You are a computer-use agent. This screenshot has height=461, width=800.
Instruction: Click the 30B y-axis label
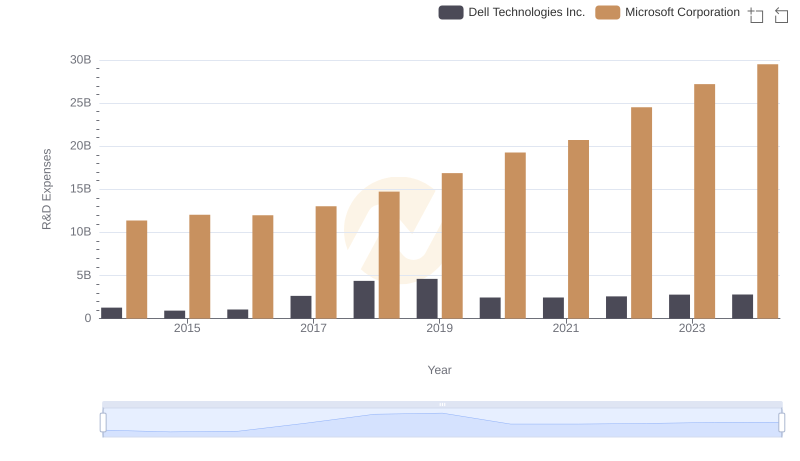[x=81, y=60]
